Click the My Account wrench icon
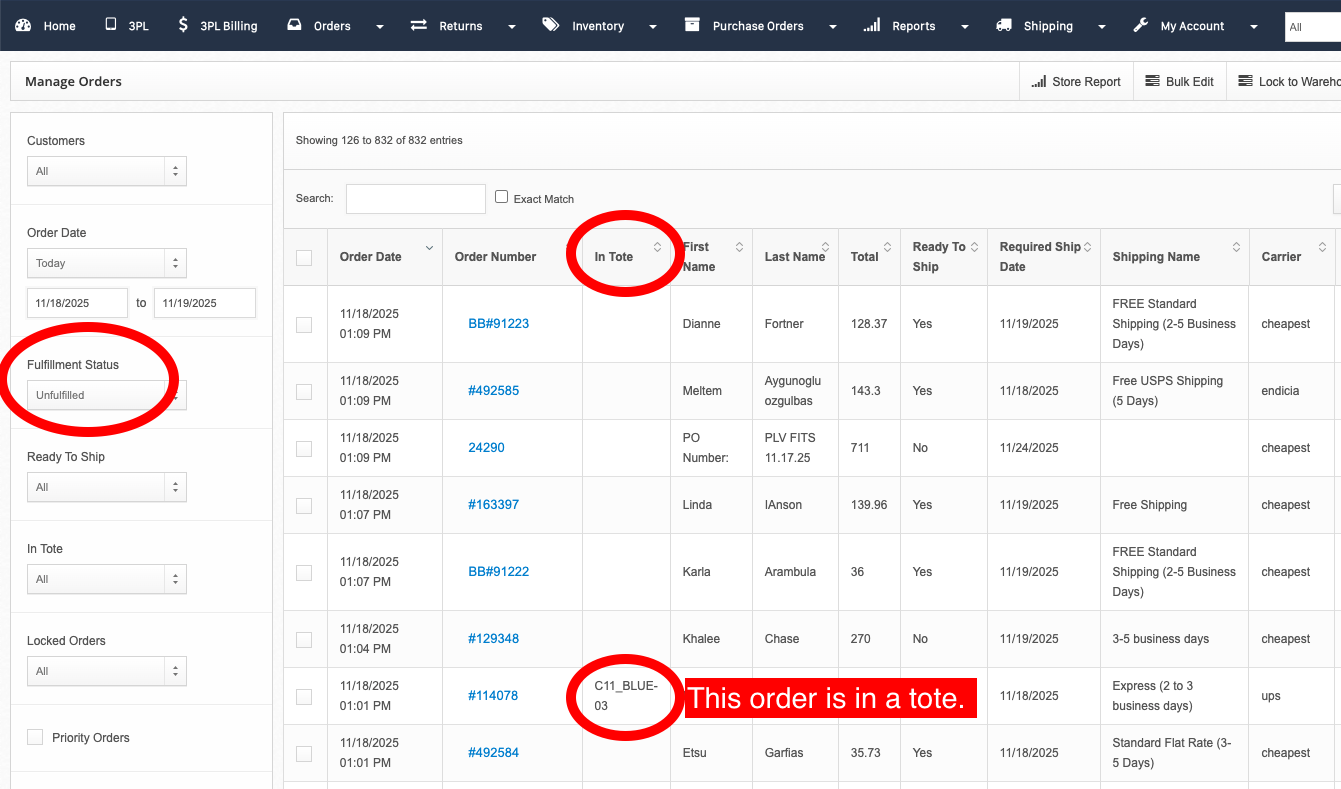 click(1141, 25)
